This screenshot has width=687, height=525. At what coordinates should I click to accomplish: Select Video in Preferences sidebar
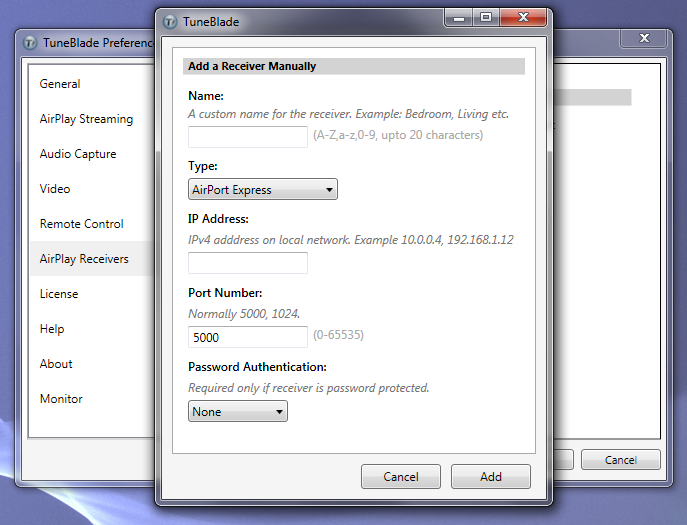point(92,189)
